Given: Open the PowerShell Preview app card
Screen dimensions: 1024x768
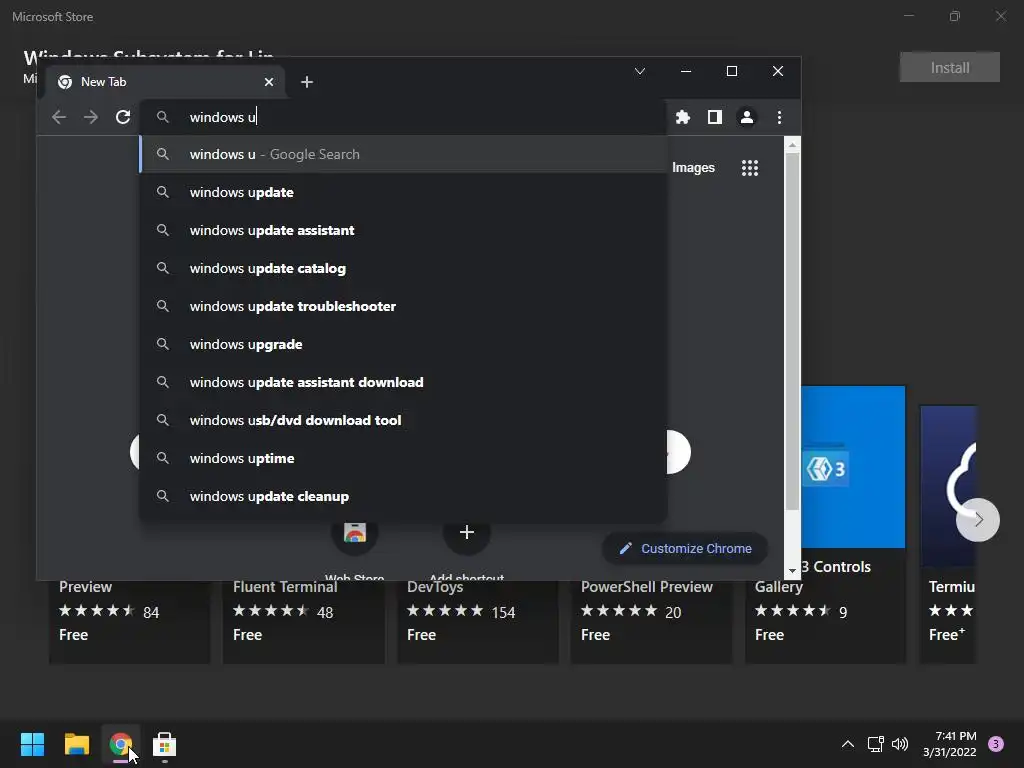Looking at the screenshot, I should [652, 620].
